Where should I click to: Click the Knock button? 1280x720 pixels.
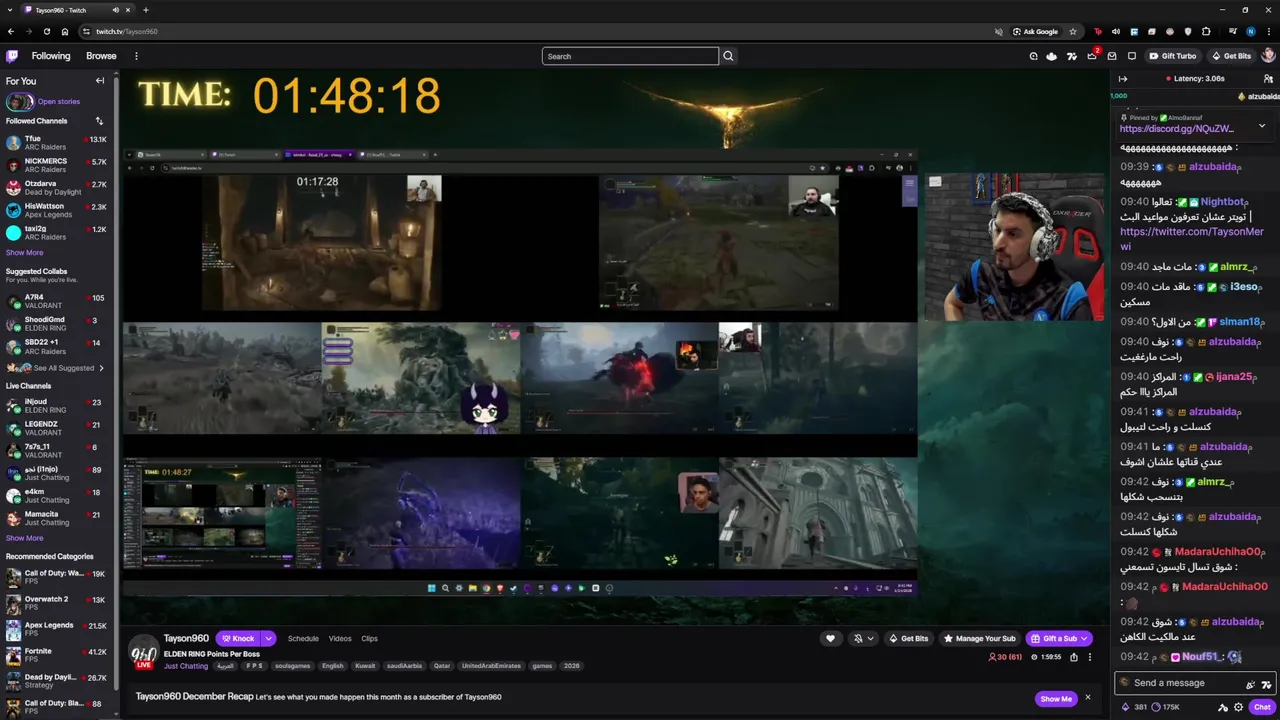(x=238, y=638)
